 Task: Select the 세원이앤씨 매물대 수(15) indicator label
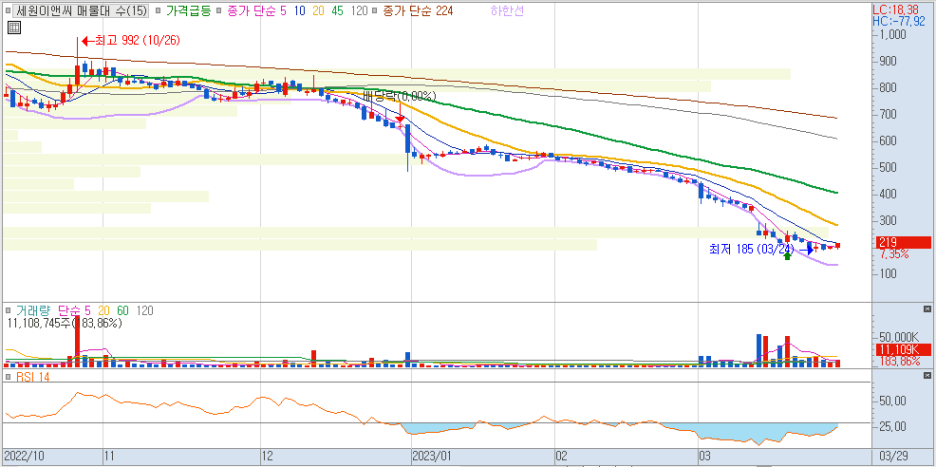(x=82, y=11)
